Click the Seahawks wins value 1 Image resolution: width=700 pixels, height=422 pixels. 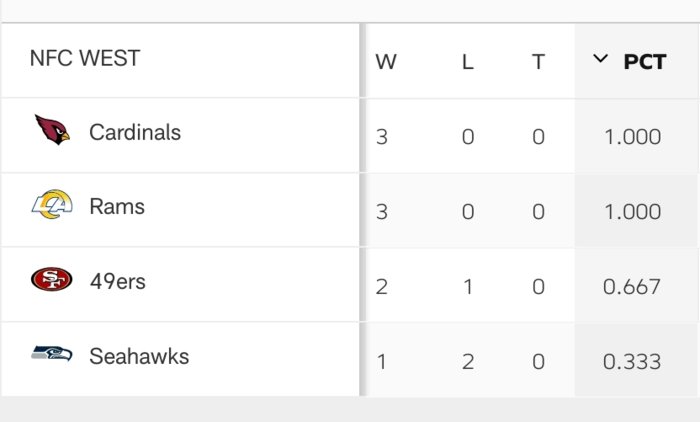382,361
